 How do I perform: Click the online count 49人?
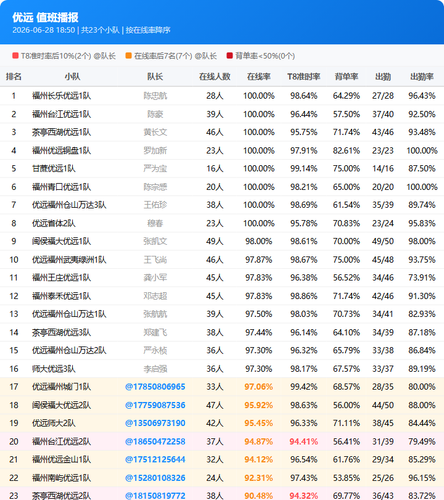pyautogui.click(x=215, y=241)
